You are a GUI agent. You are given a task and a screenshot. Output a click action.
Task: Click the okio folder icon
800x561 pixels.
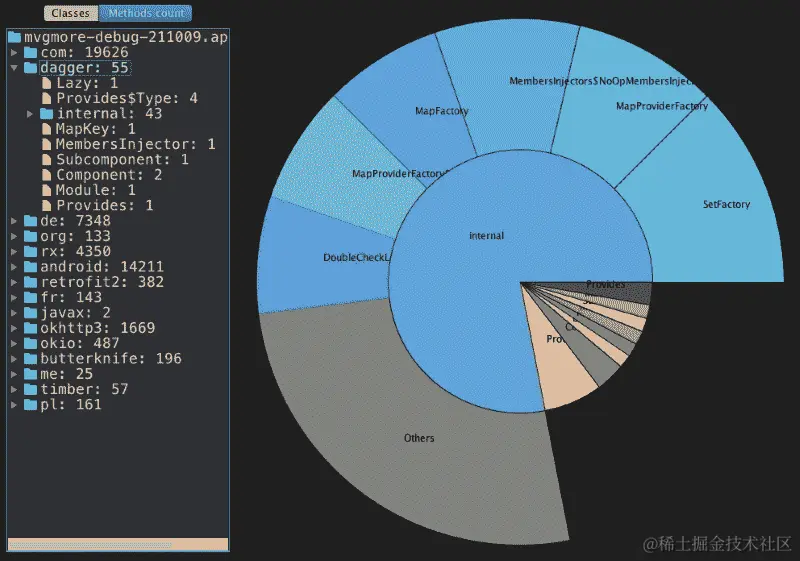[x=31, y=343]
